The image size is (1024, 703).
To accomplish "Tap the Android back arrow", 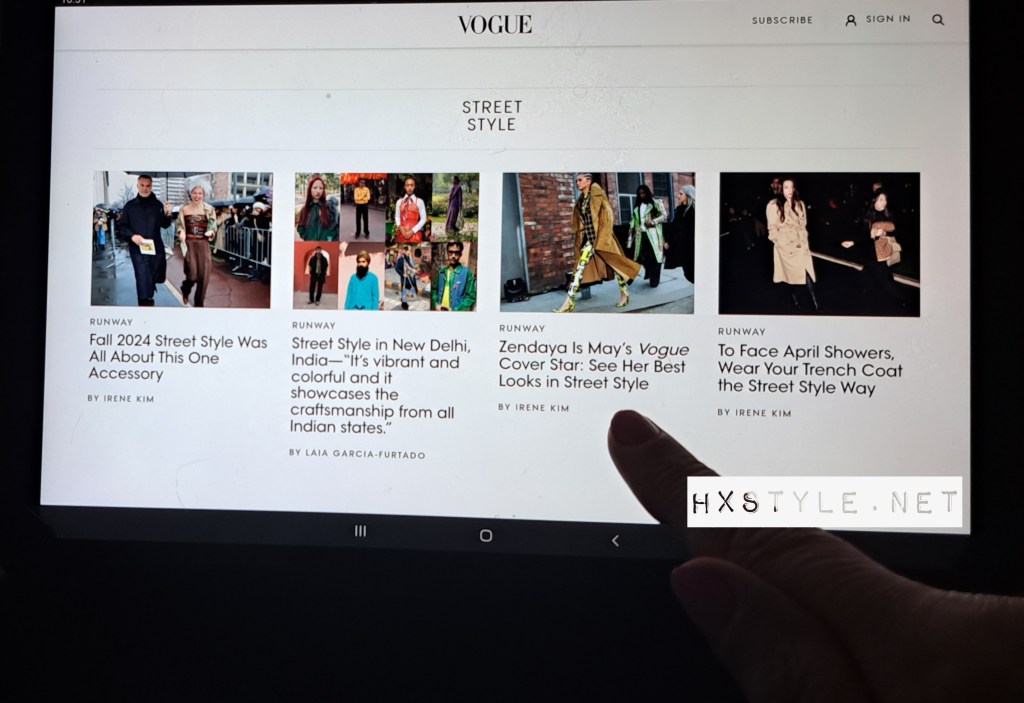I will (x=615, y=541).
